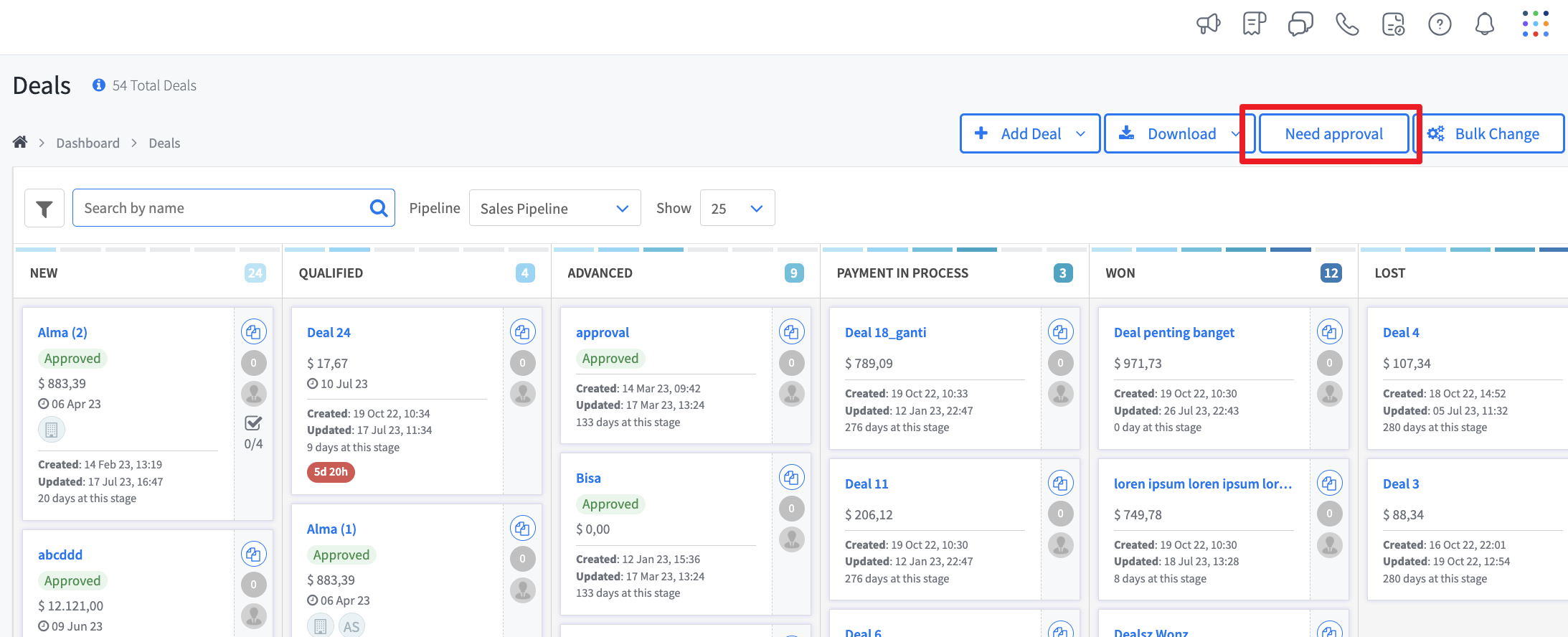Viewport: 1568px width, 637px height.
Task: Open the Sales Pipeline dropdown
Action: 554,208
